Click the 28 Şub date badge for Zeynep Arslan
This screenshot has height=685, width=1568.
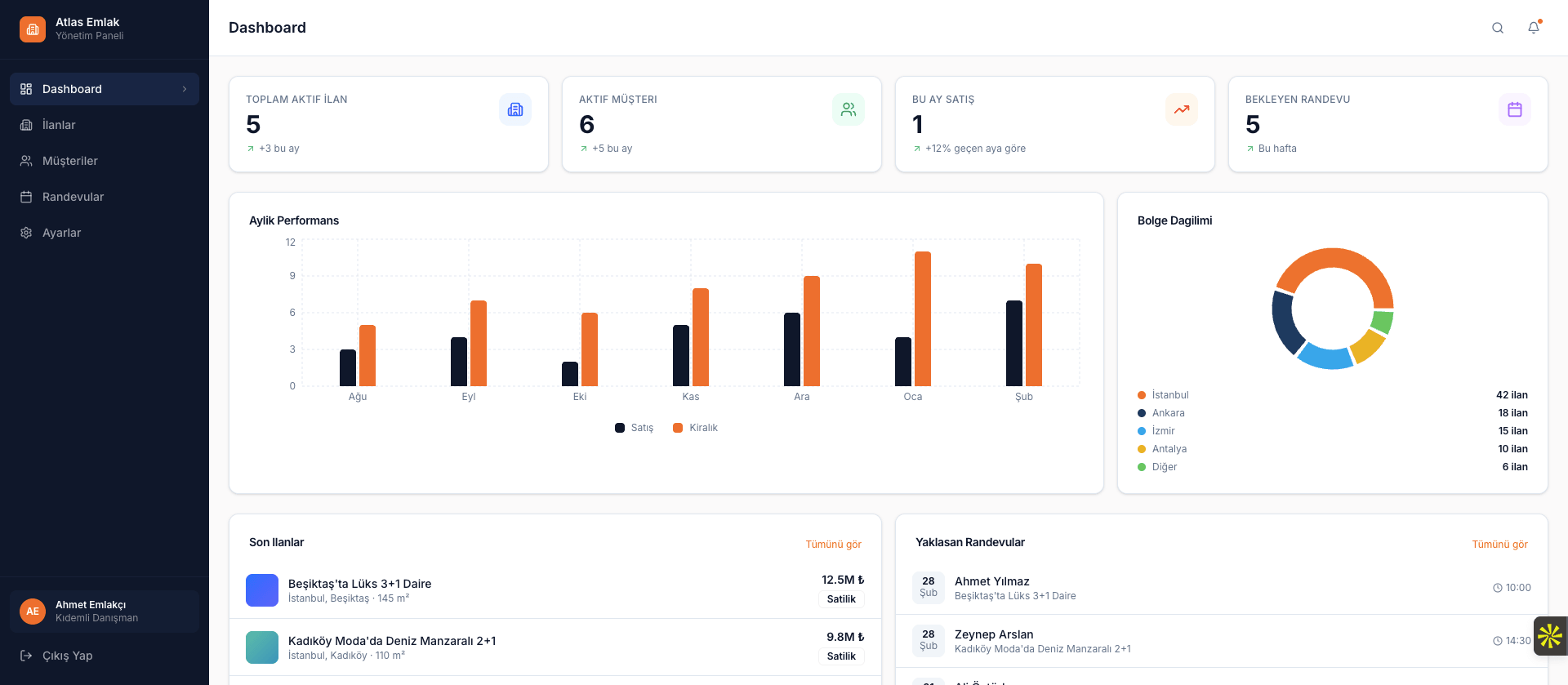(929, 640)
